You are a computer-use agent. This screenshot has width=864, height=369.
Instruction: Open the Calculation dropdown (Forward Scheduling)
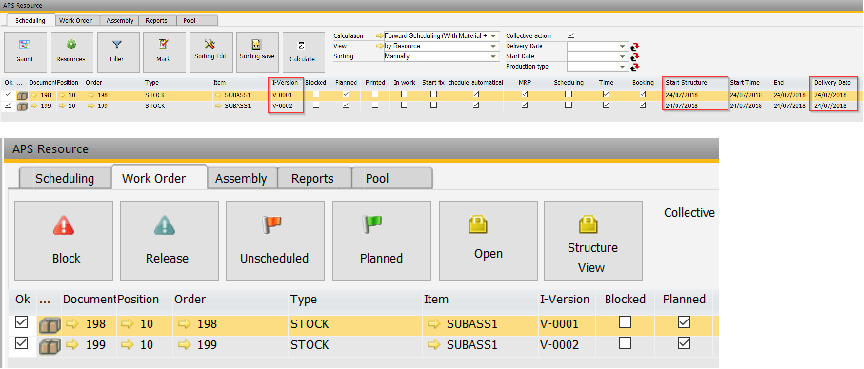[x=493, y=36]
